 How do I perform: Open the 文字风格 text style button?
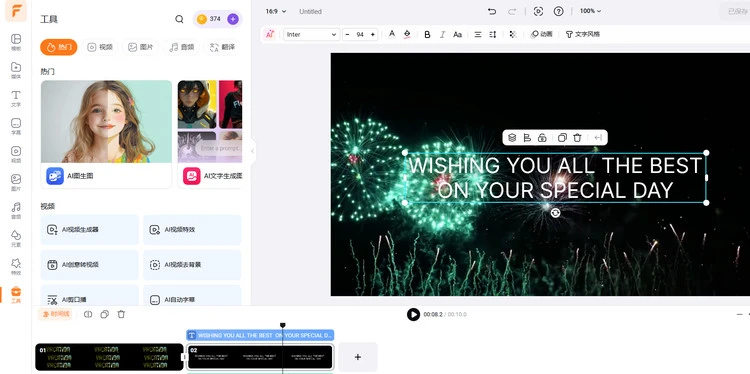click(583, 34)
